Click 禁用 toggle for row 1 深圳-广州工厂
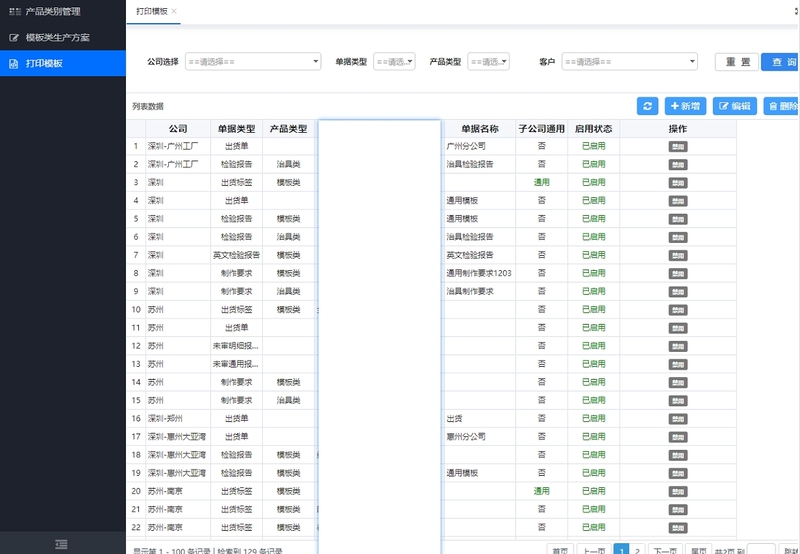 tap(678, 146)
